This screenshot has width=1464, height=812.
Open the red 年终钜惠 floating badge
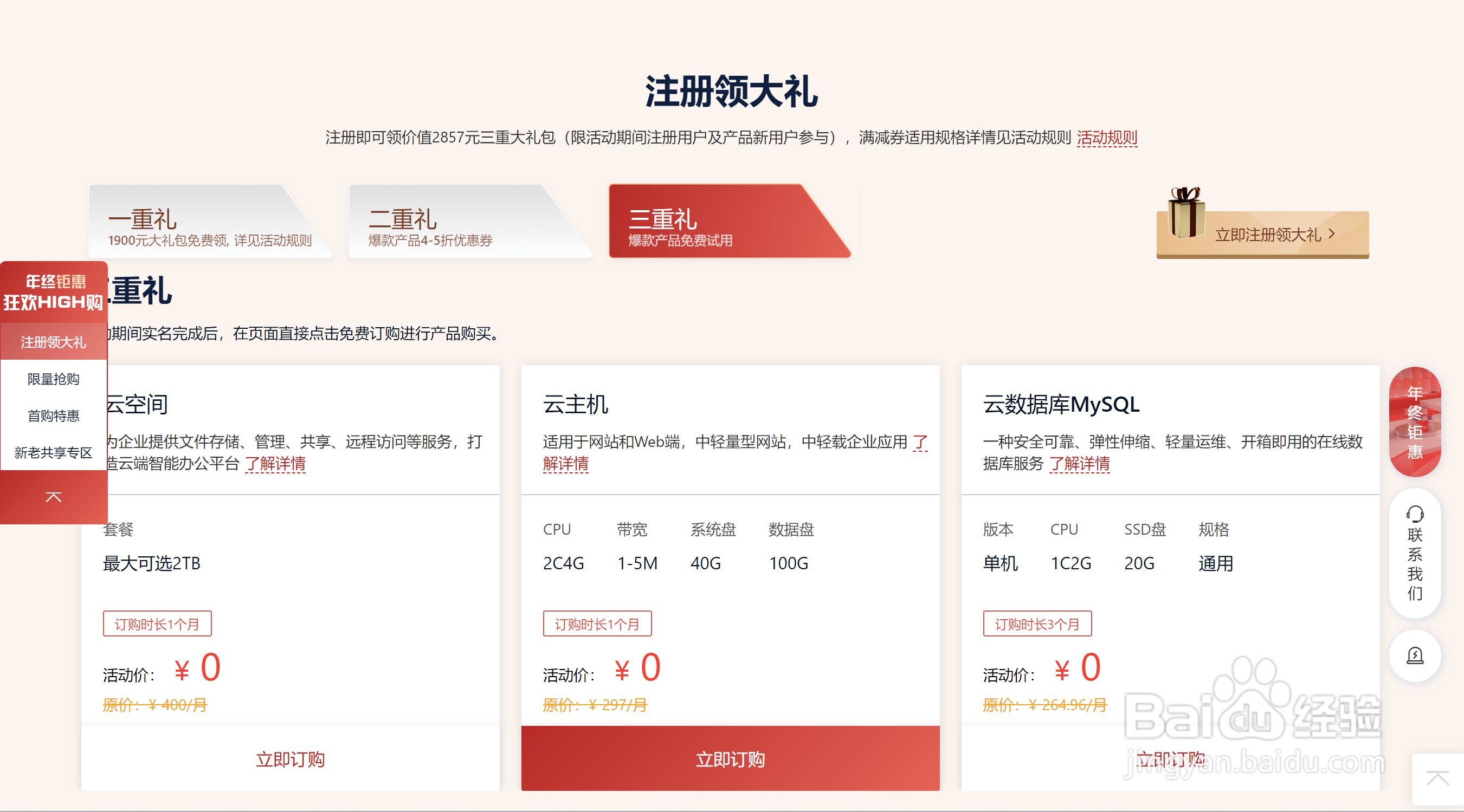(x=1414, y=421)
